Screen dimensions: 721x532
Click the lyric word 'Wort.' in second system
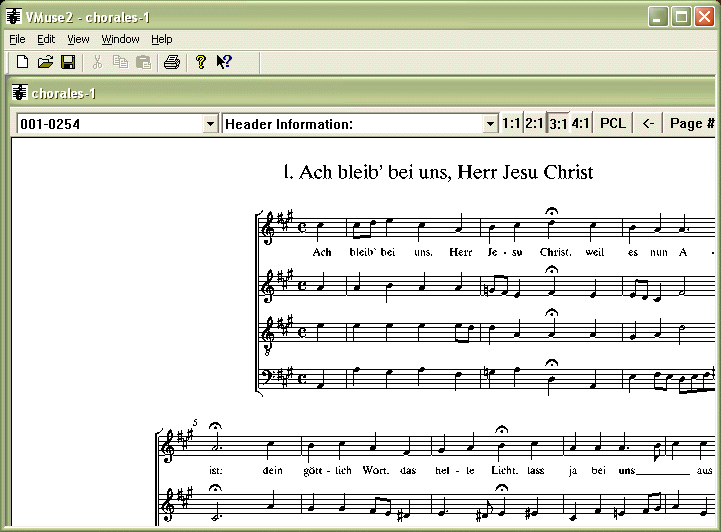[376, 470]
